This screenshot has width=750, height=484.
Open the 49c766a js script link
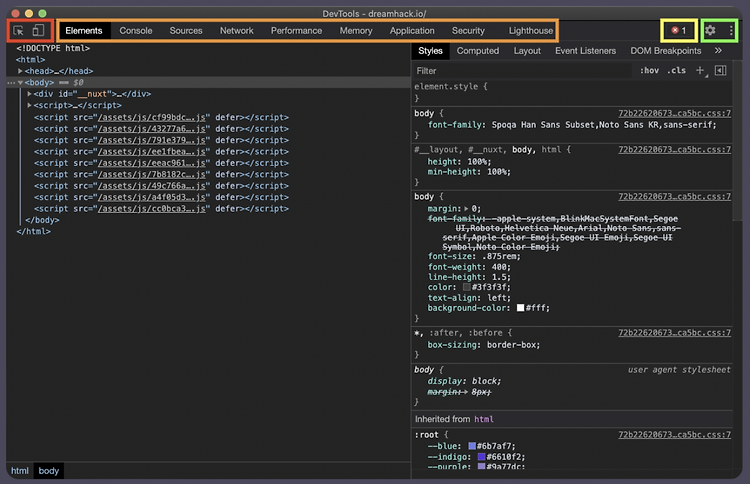[152, 186]
